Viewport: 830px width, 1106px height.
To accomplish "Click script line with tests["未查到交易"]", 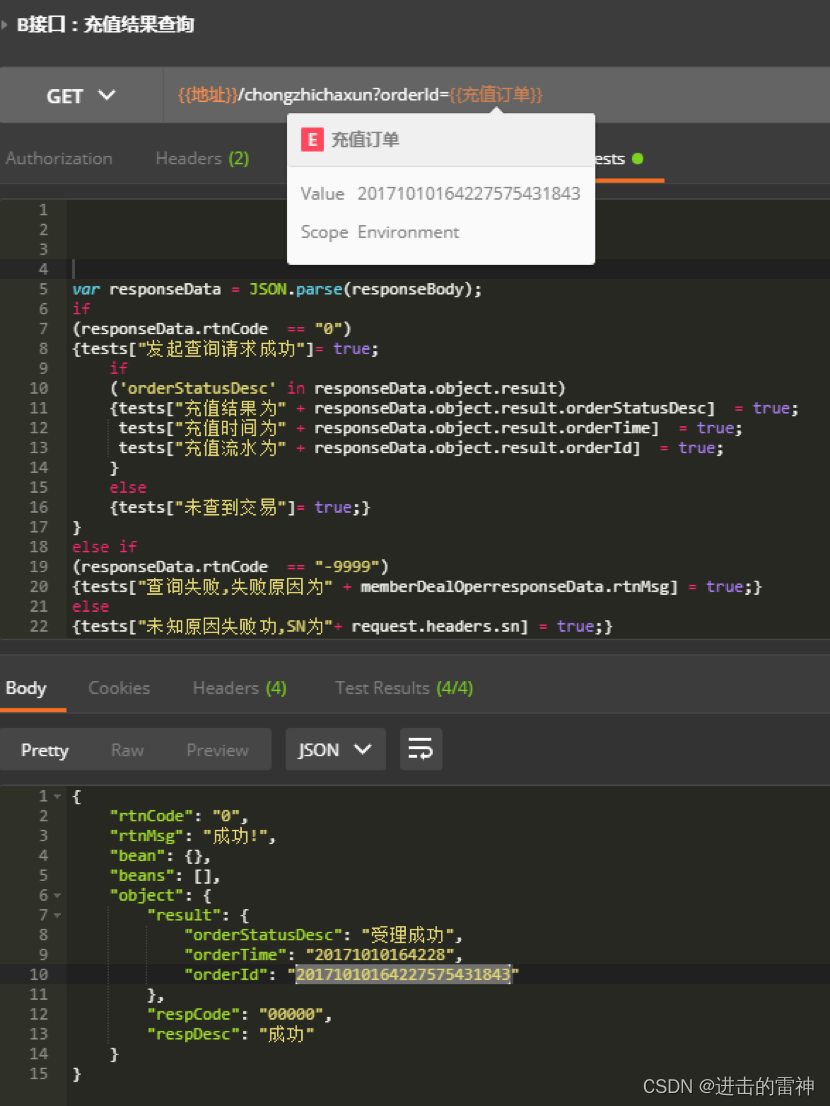I will [x=240, y=507].
